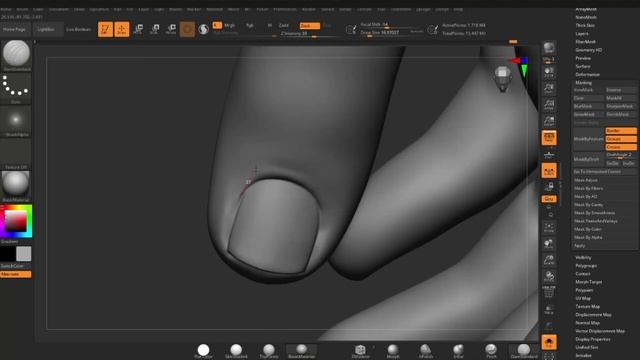Select the black secondary color swatch
Screen dimensions: 640x360
[7, 254]
